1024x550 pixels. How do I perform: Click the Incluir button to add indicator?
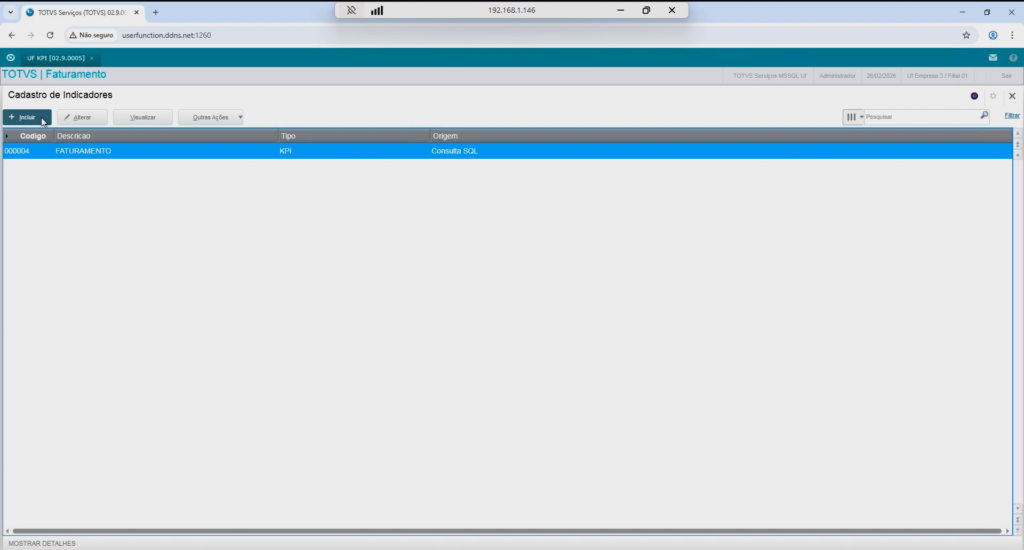(27, 117)
